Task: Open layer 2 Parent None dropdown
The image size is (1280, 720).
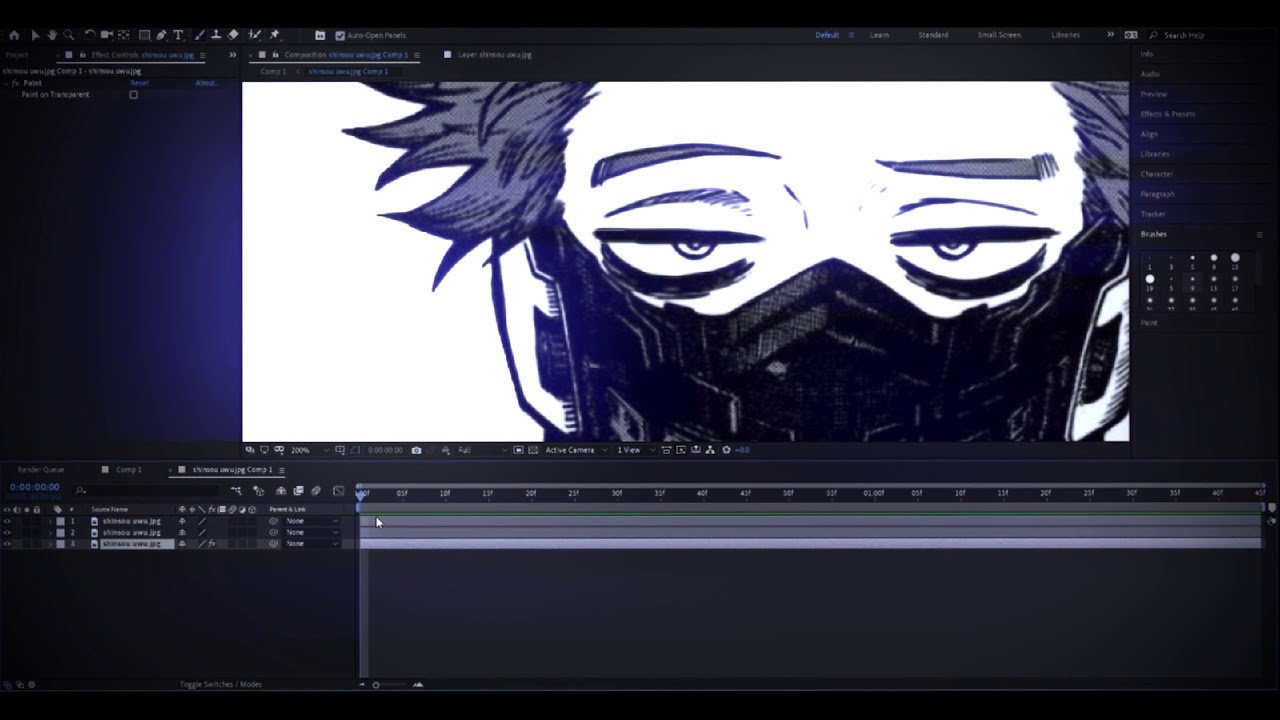Action: point(312,533)
